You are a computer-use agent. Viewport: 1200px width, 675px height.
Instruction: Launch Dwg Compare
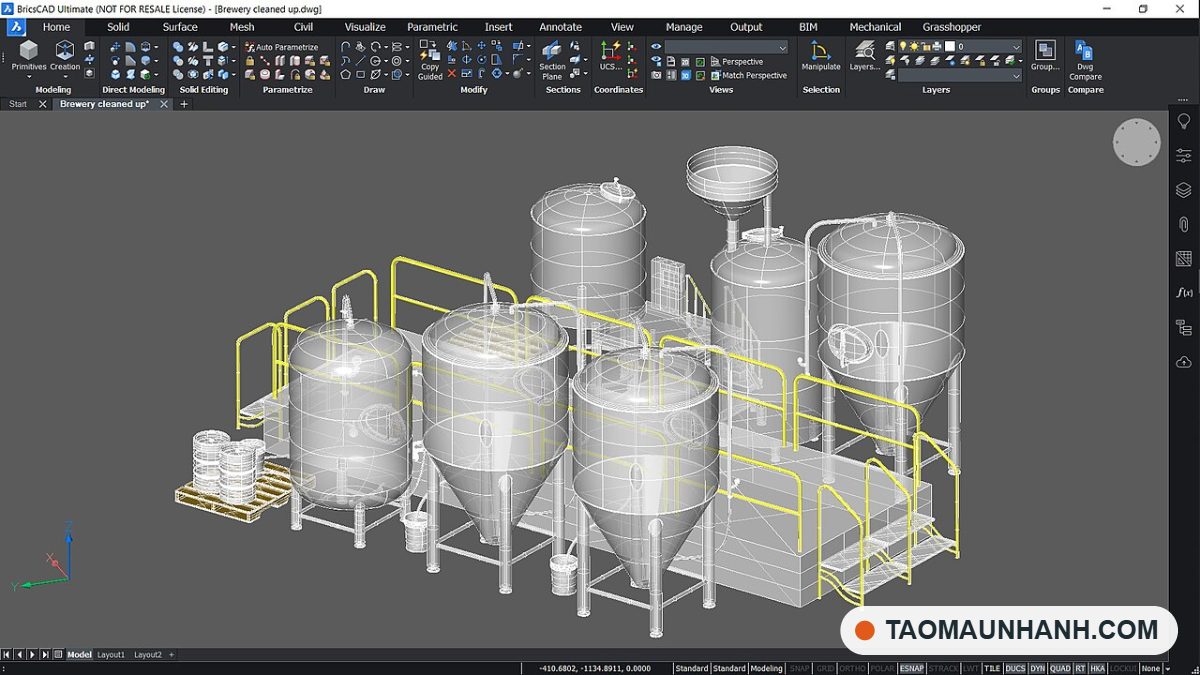[1085, 60]
